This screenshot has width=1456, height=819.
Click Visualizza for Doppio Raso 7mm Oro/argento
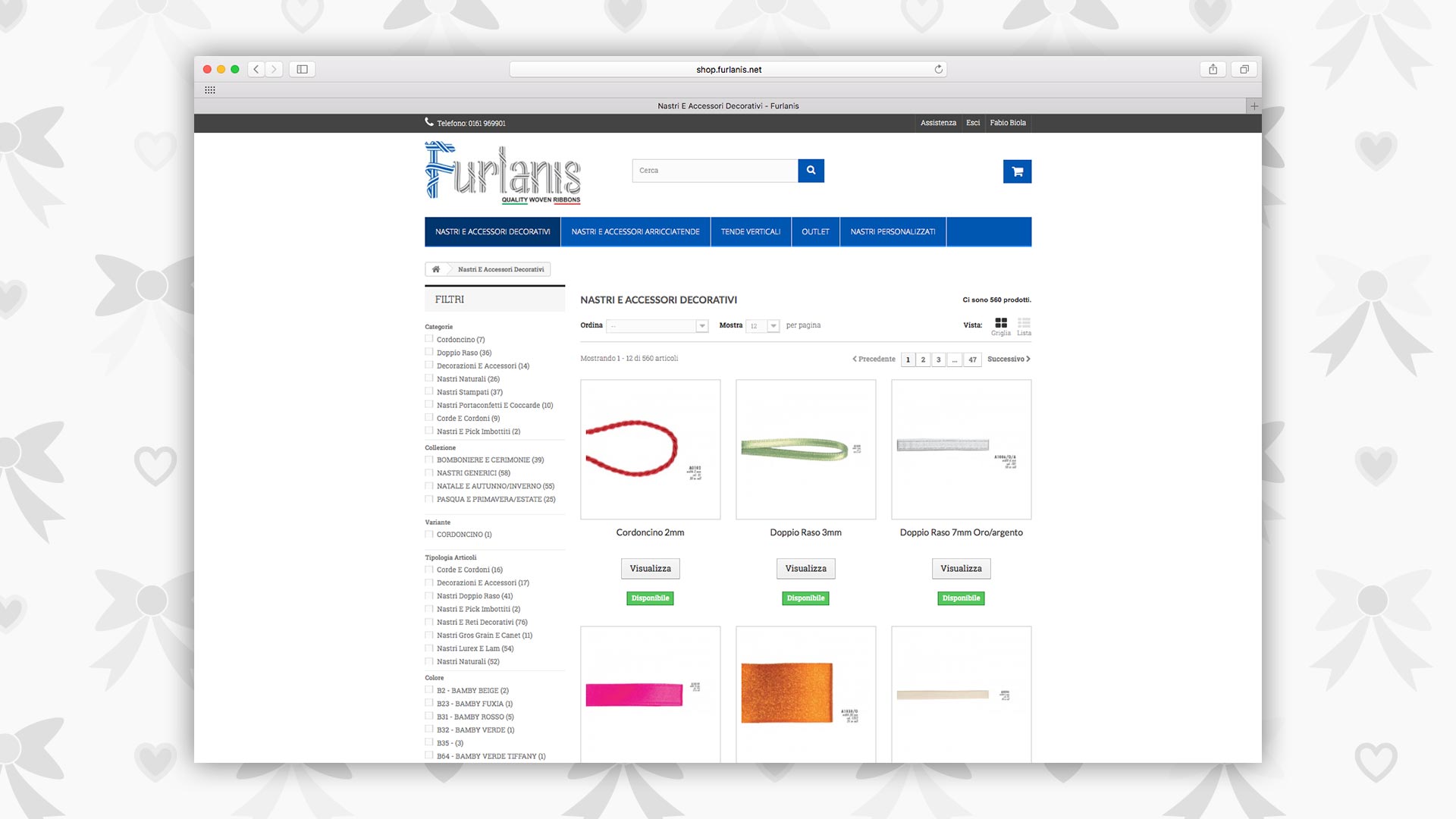point(961,569)
